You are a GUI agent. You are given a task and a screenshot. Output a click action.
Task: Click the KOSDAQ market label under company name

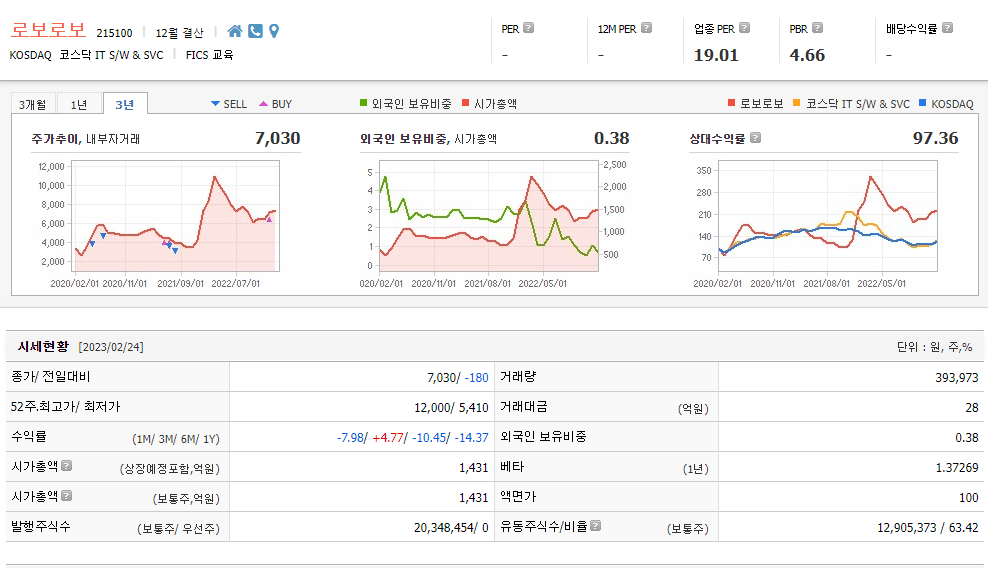30,55
